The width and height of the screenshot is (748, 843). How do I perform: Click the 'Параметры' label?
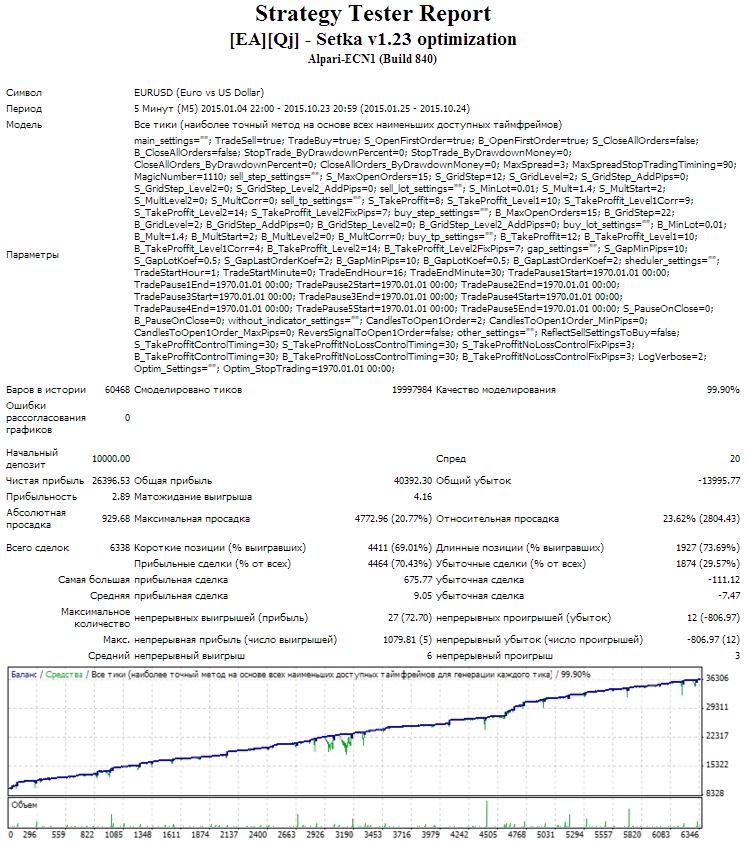[x=32, y=255]
